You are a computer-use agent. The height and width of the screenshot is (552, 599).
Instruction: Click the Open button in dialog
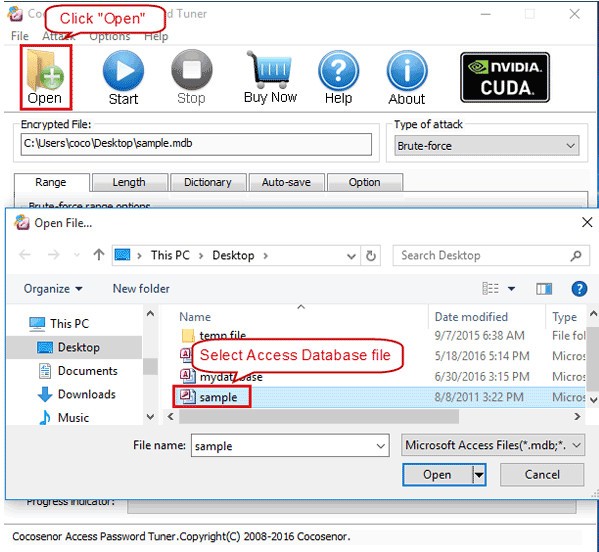437,475
